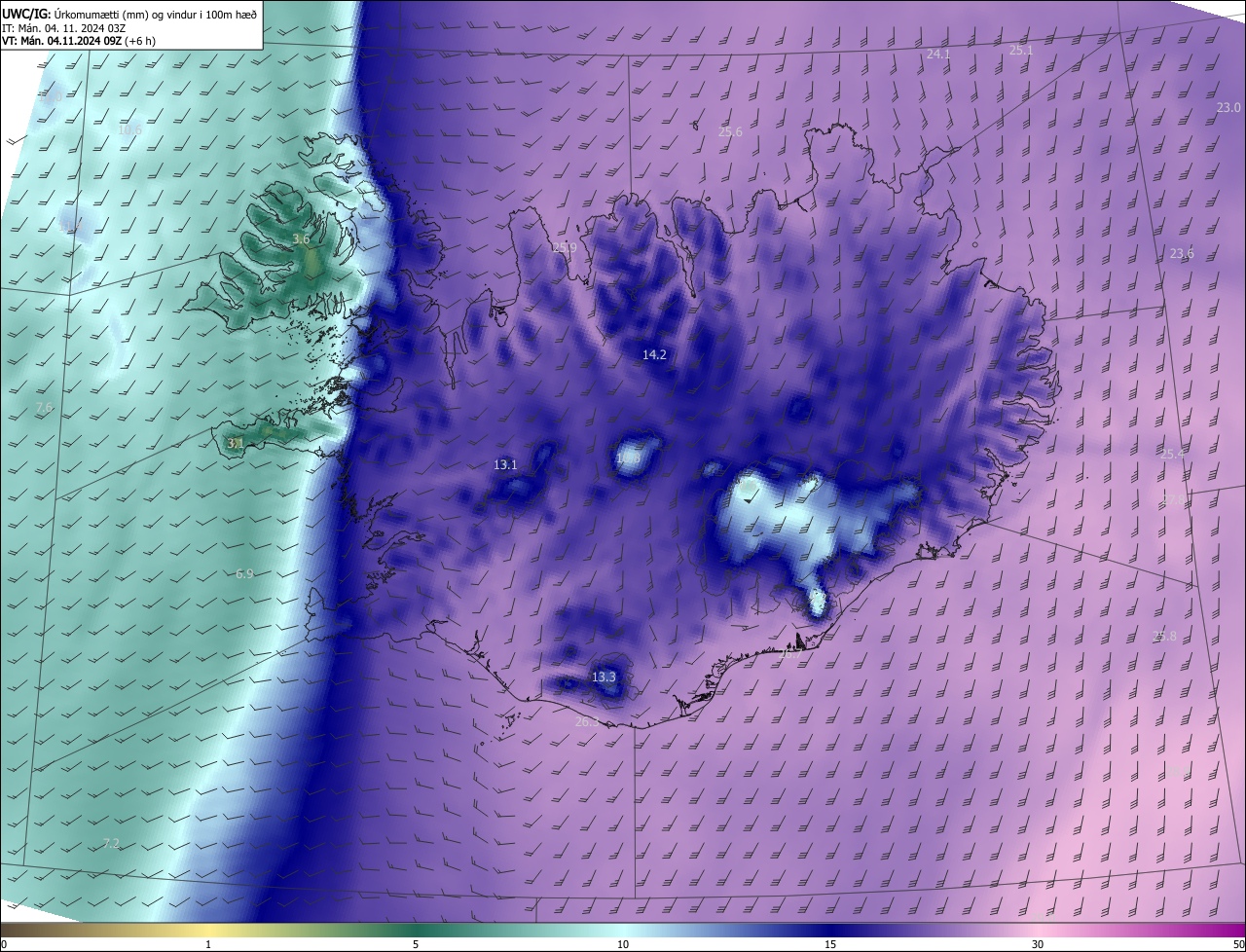Image resolution: width=1246 pixels, height=952 pixels.
Task: Click the 1 tick on the color scale
Action: 208,944
